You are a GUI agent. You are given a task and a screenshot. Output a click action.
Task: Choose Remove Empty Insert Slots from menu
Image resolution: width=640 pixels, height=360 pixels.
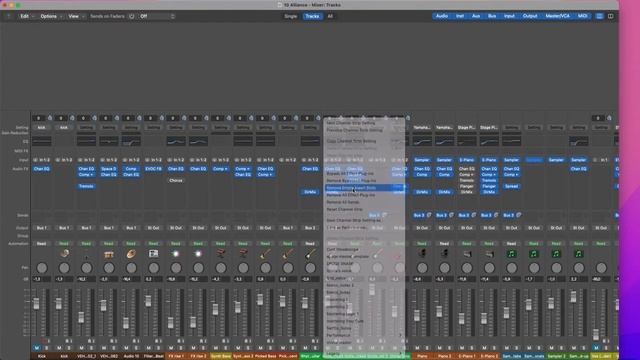click(x=364, y=188)
